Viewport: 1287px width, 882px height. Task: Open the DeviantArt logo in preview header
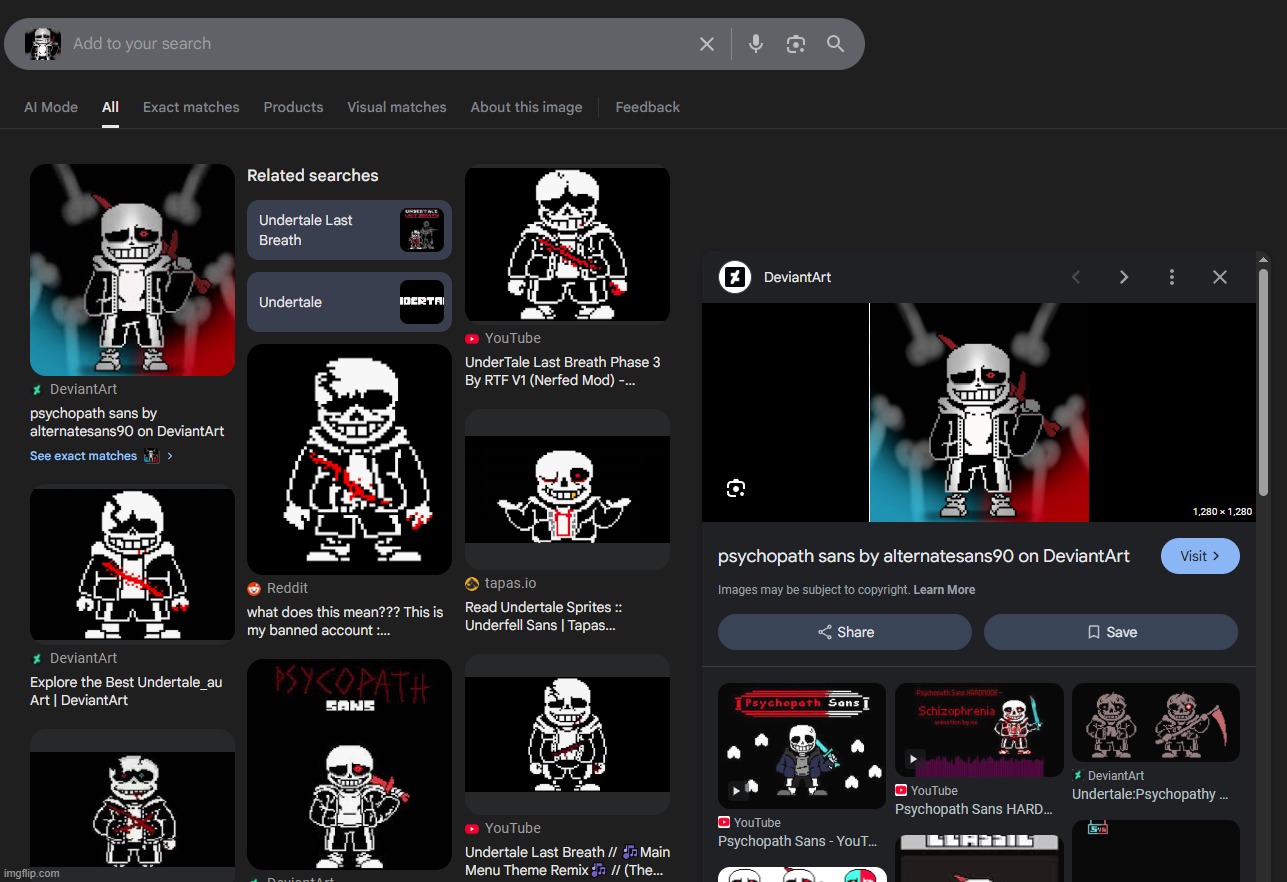click(735, 277)
